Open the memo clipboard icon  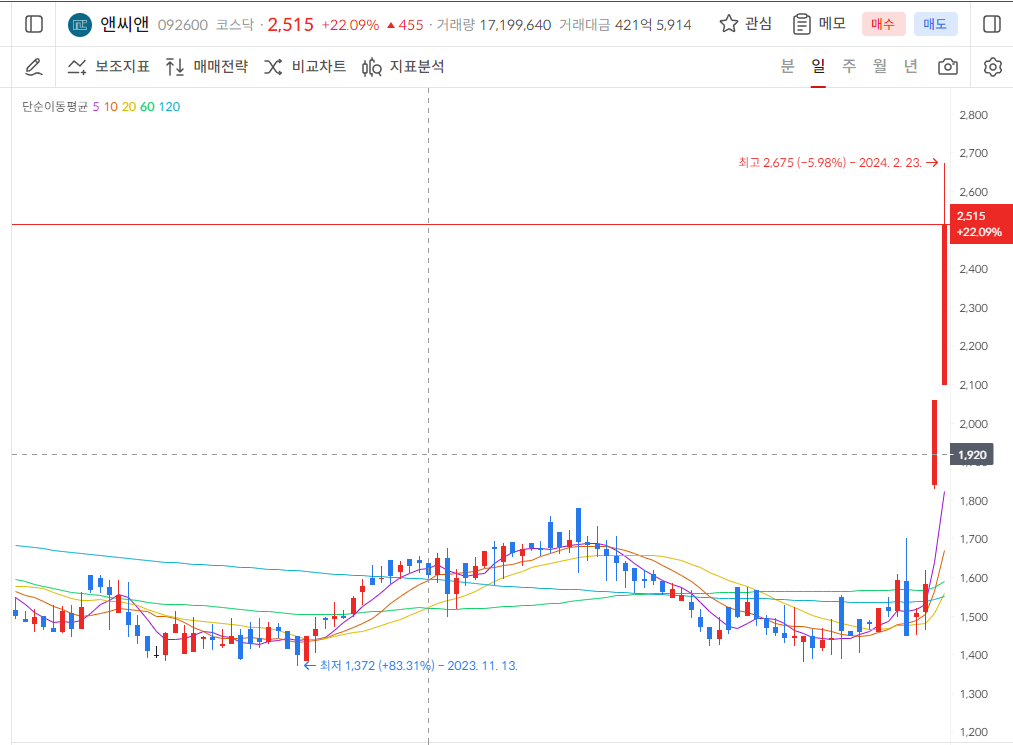(802, 25)
